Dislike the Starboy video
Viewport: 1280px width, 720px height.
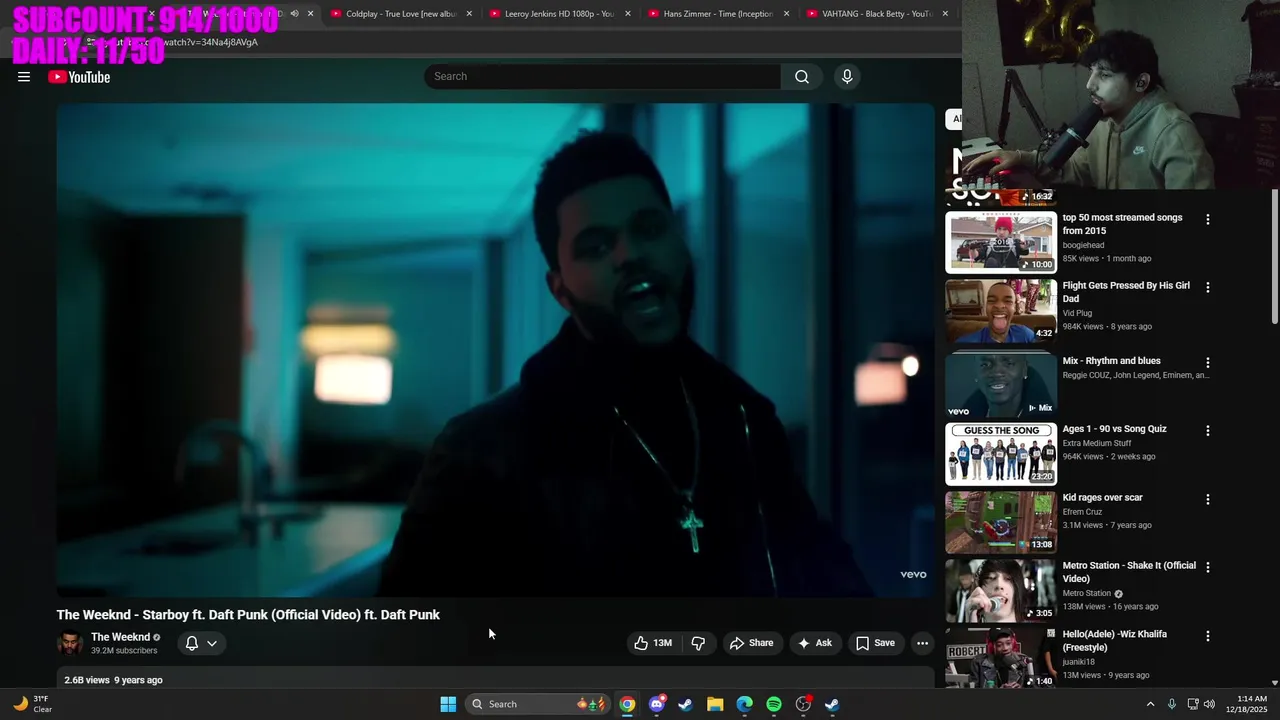[698, 643]
